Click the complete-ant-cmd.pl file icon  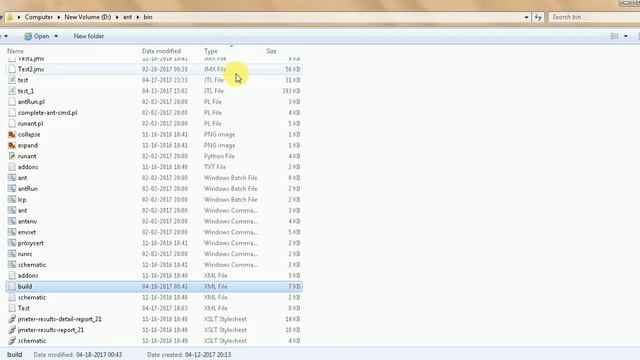coord(12,113)
